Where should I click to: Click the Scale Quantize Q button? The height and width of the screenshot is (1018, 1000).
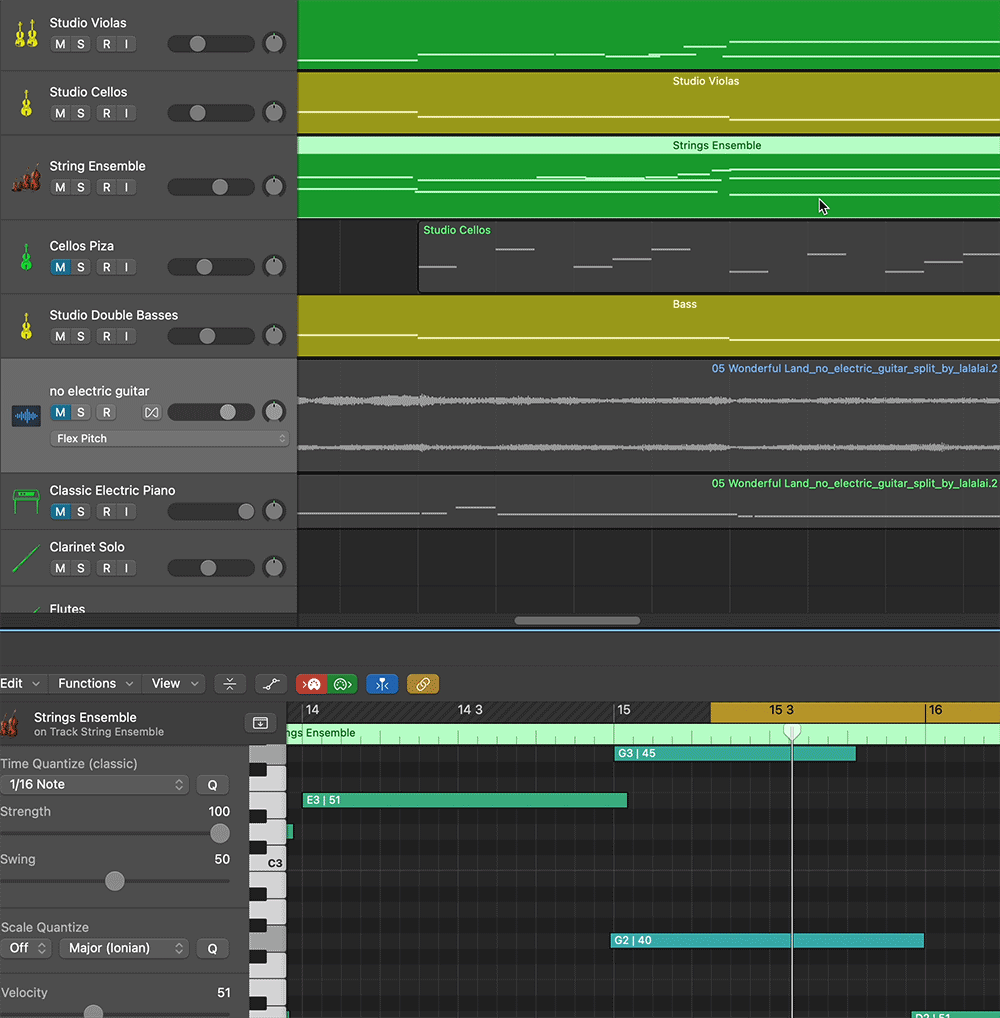(212, 948)
